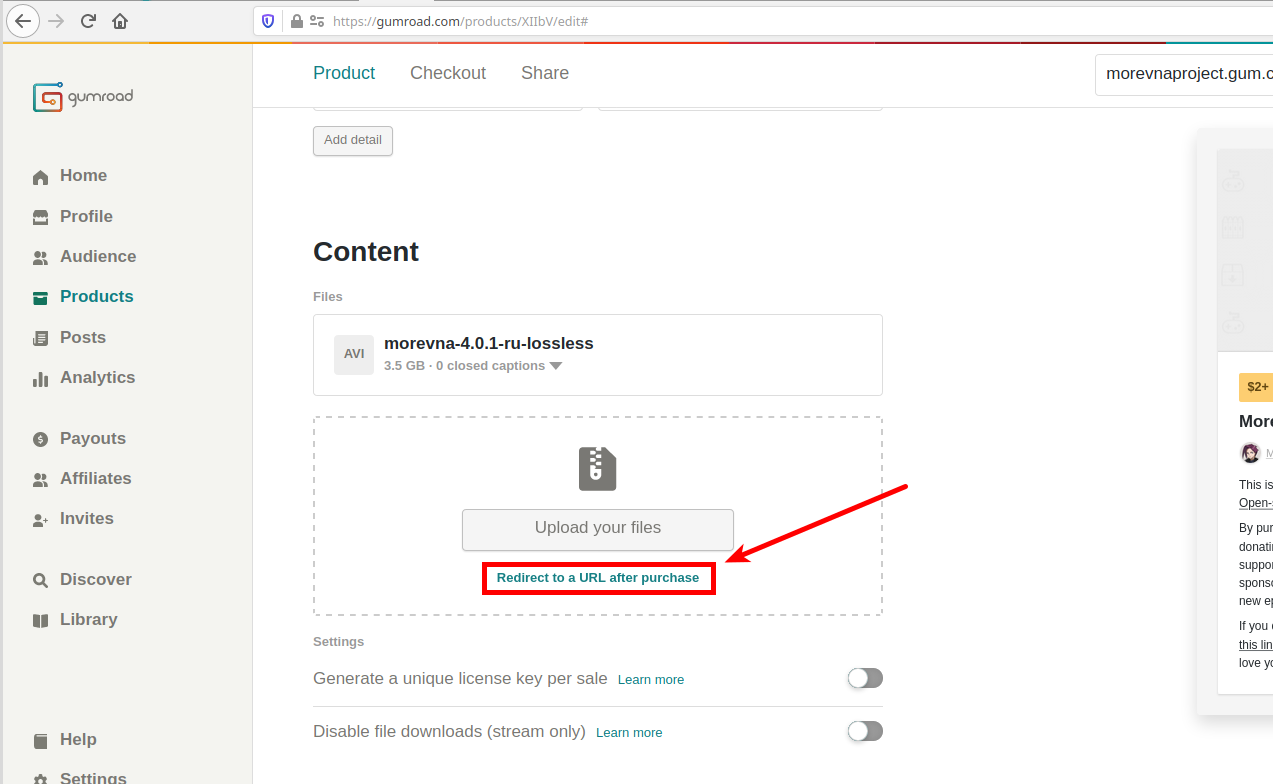This screenshot has height=784, width=1273.
Task: Click the Help icon in sidebar
Action: coord(40,740)
